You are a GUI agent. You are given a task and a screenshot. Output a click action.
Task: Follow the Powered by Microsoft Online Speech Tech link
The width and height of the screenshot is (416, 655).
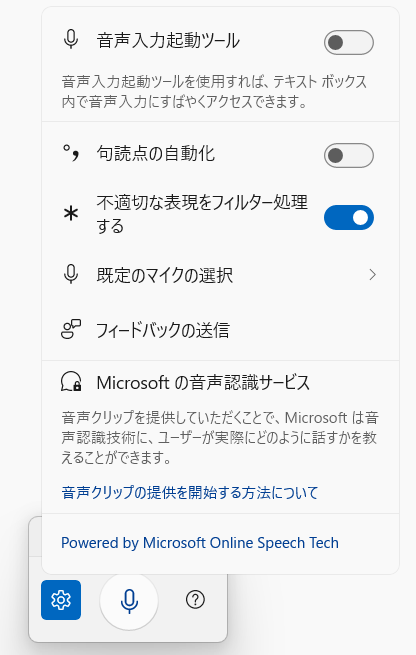tap(200, 543)
